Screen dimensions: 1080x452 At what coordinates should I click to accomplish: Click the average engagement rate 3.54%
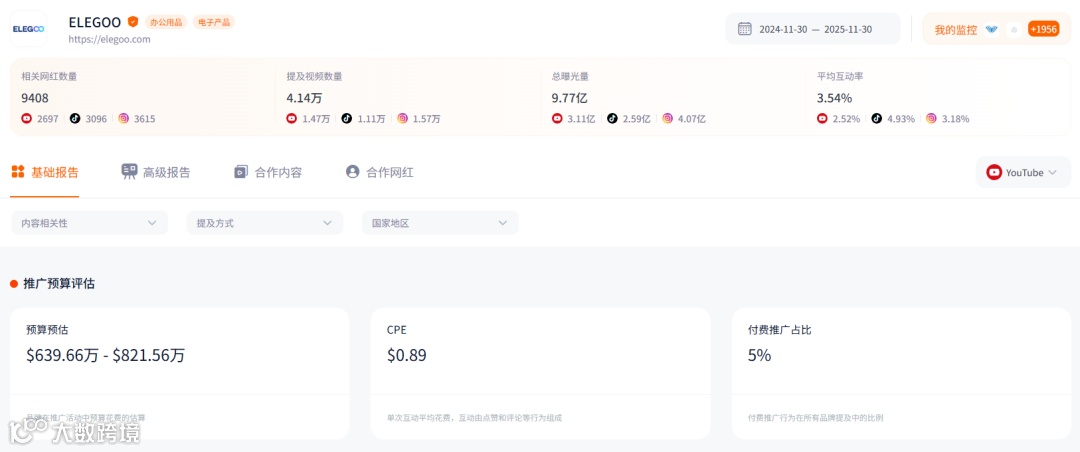pos(835,98)
